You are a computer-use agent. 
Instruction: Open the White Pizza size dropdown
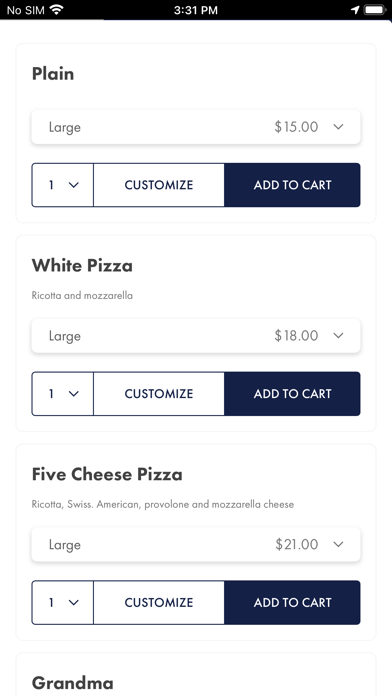point(196,336)
